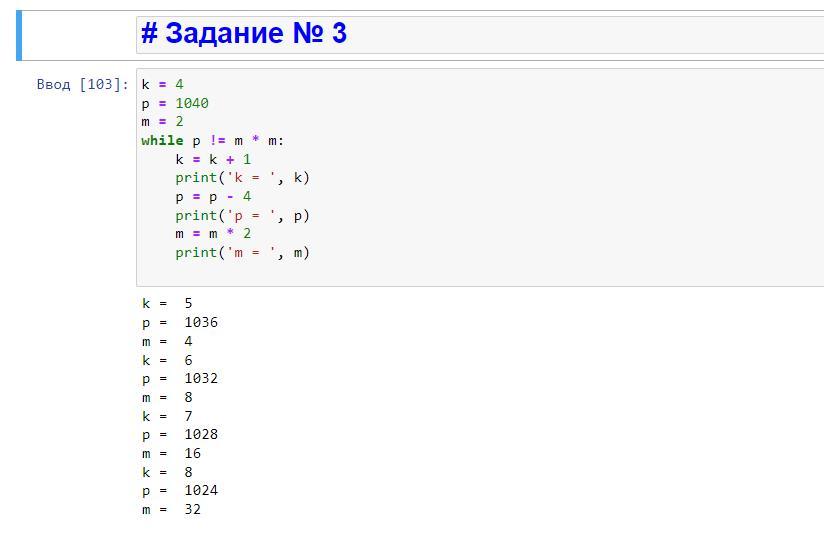The height and width of the screenshot is (534, 824).
Task: Click output line 'k = 7'
Action: point(167,416)
